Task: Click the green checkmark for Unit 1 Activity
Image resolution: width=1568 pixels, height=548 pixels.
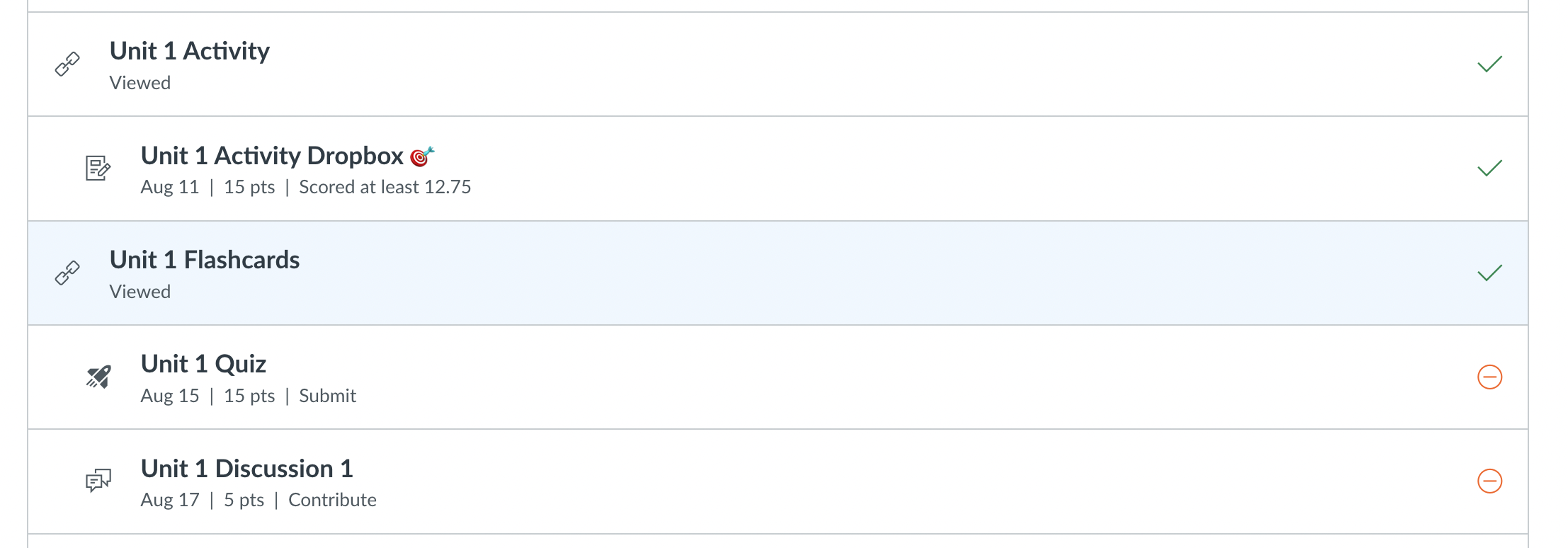Action: pyautogui.click(x=1489, y=64)
